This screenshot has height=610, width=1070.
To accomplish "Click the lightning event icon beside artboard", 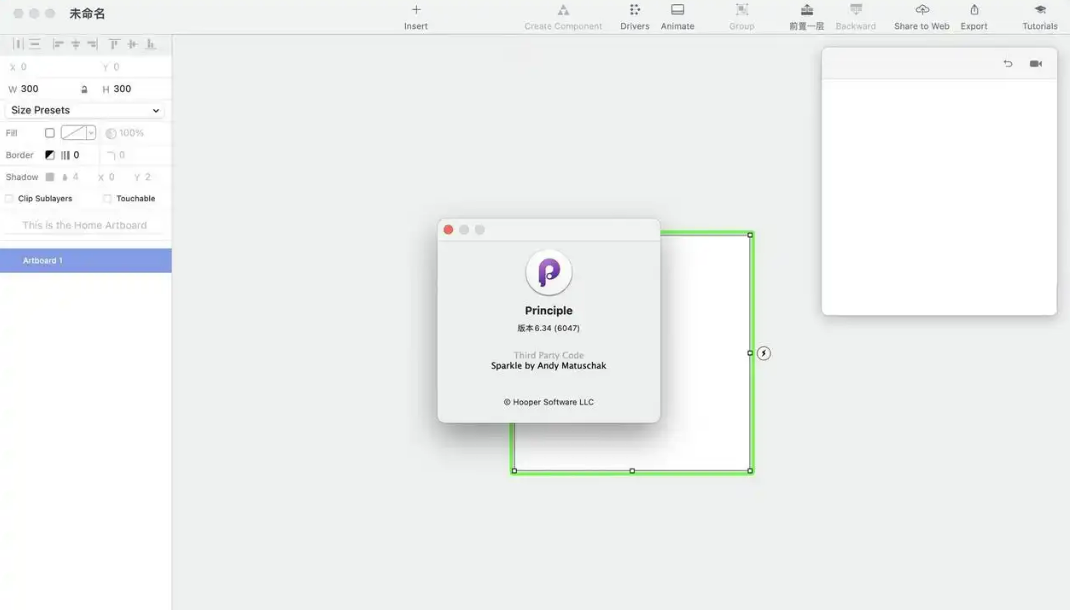I will (x=764, y=353).
